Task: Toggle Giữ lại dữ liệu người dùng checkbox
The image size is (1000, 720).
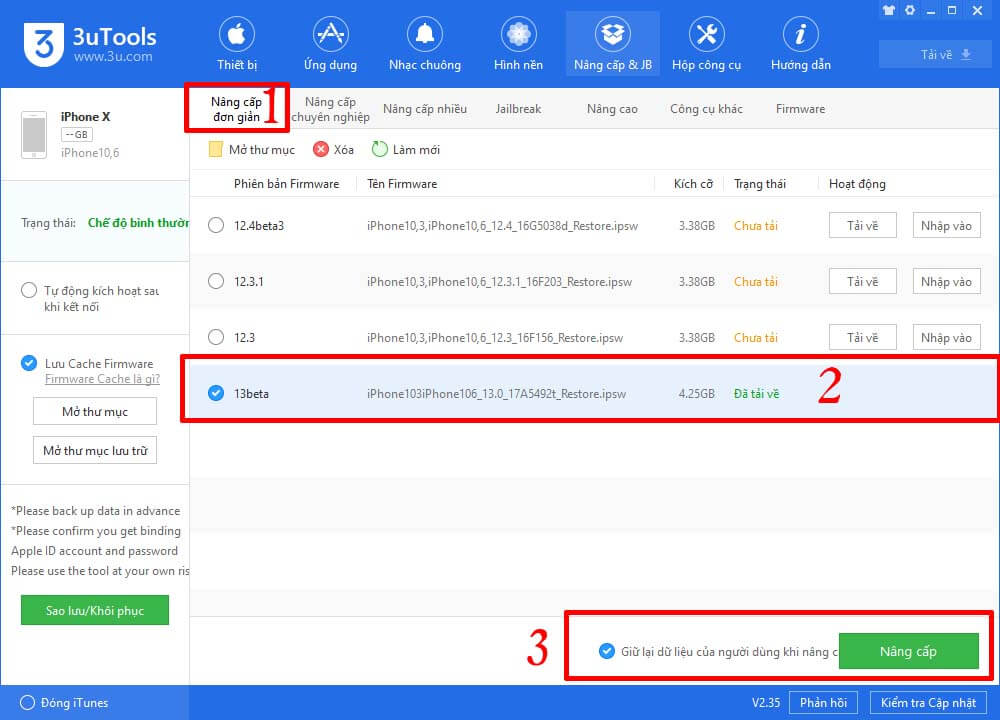Action: 607,651
